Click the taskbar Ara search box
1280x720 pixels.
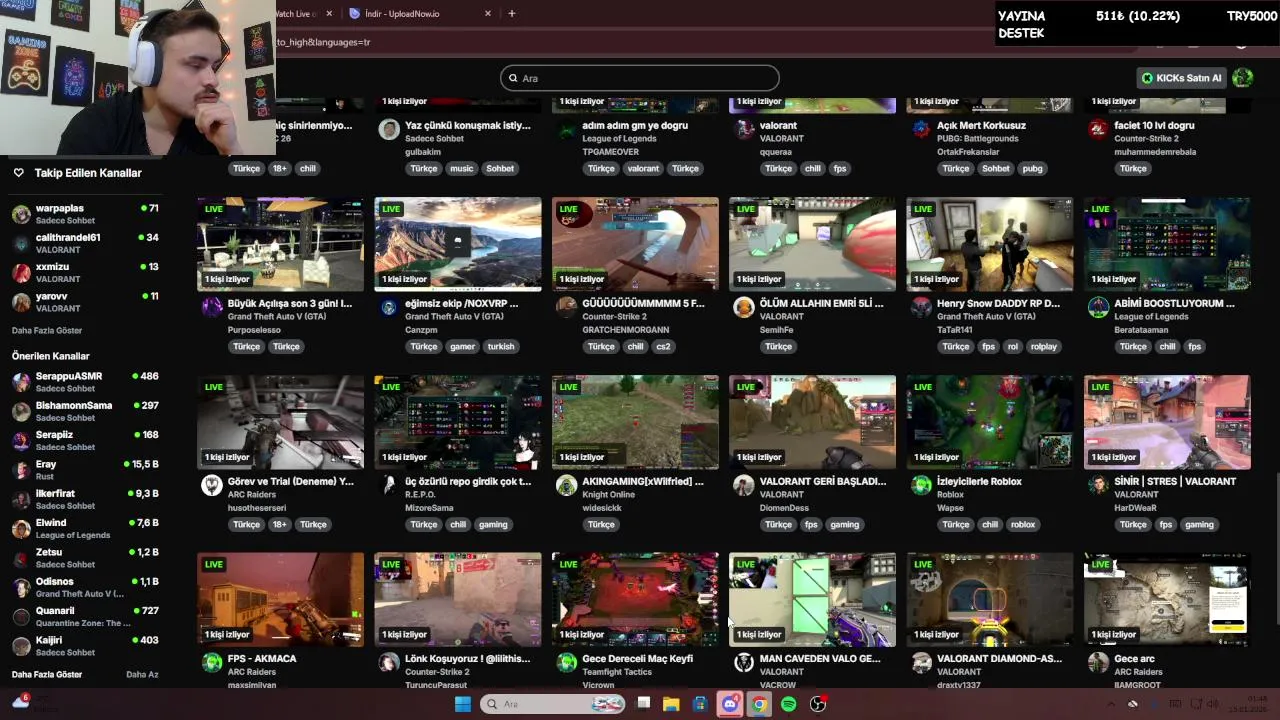552,704
